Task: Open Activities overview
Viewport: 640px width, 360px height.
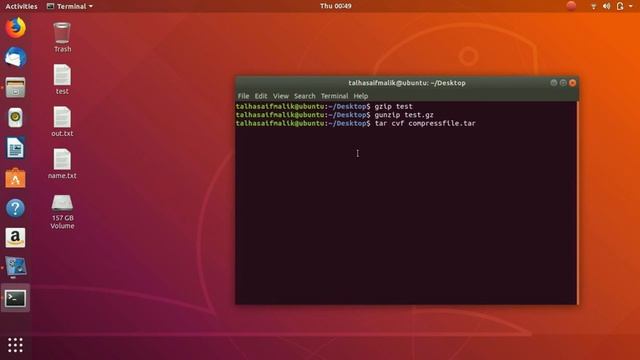Action: [x=21, y=6]
